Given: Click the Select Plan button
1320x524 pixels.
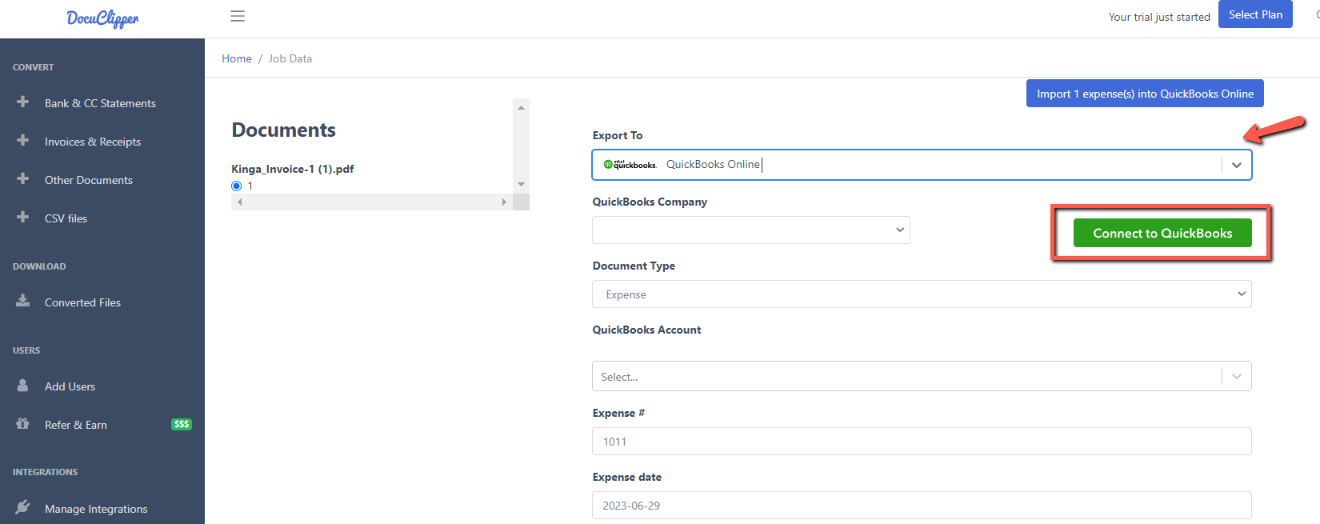Looking at the screenshot, I should tap(1255, 15).
